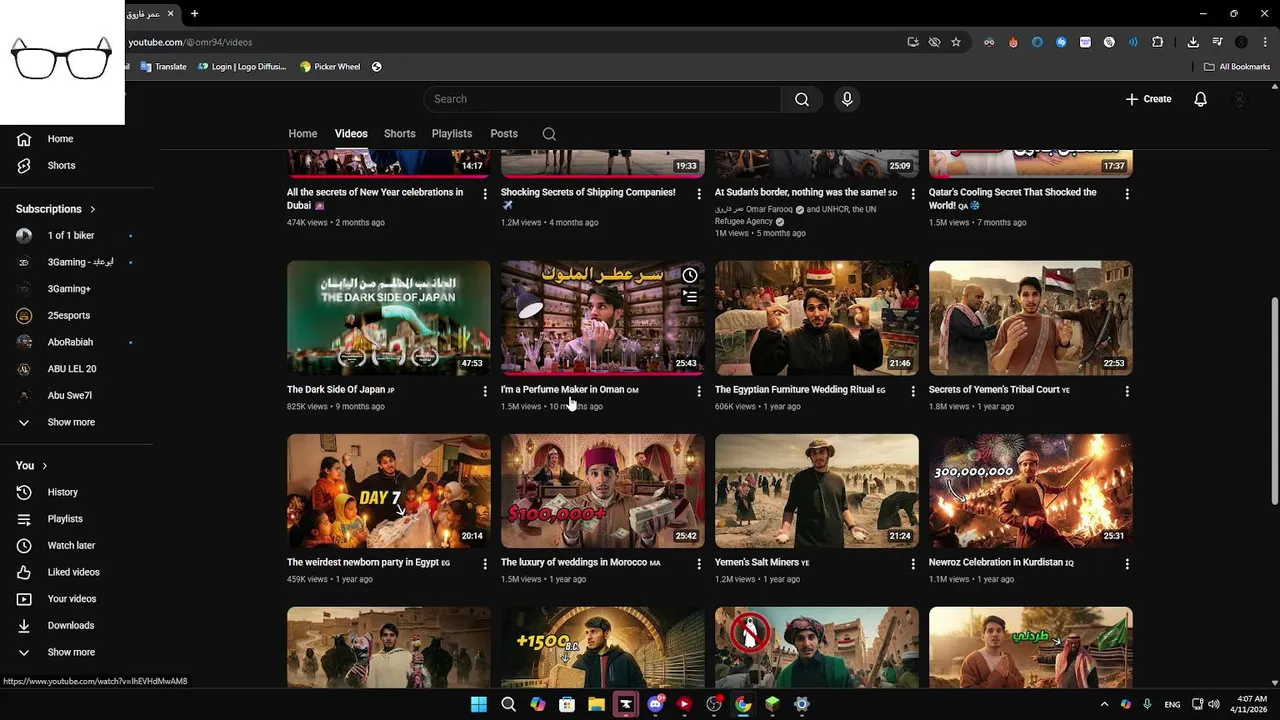
Task: Open Discord from taskbar
Action: (655, 704)
